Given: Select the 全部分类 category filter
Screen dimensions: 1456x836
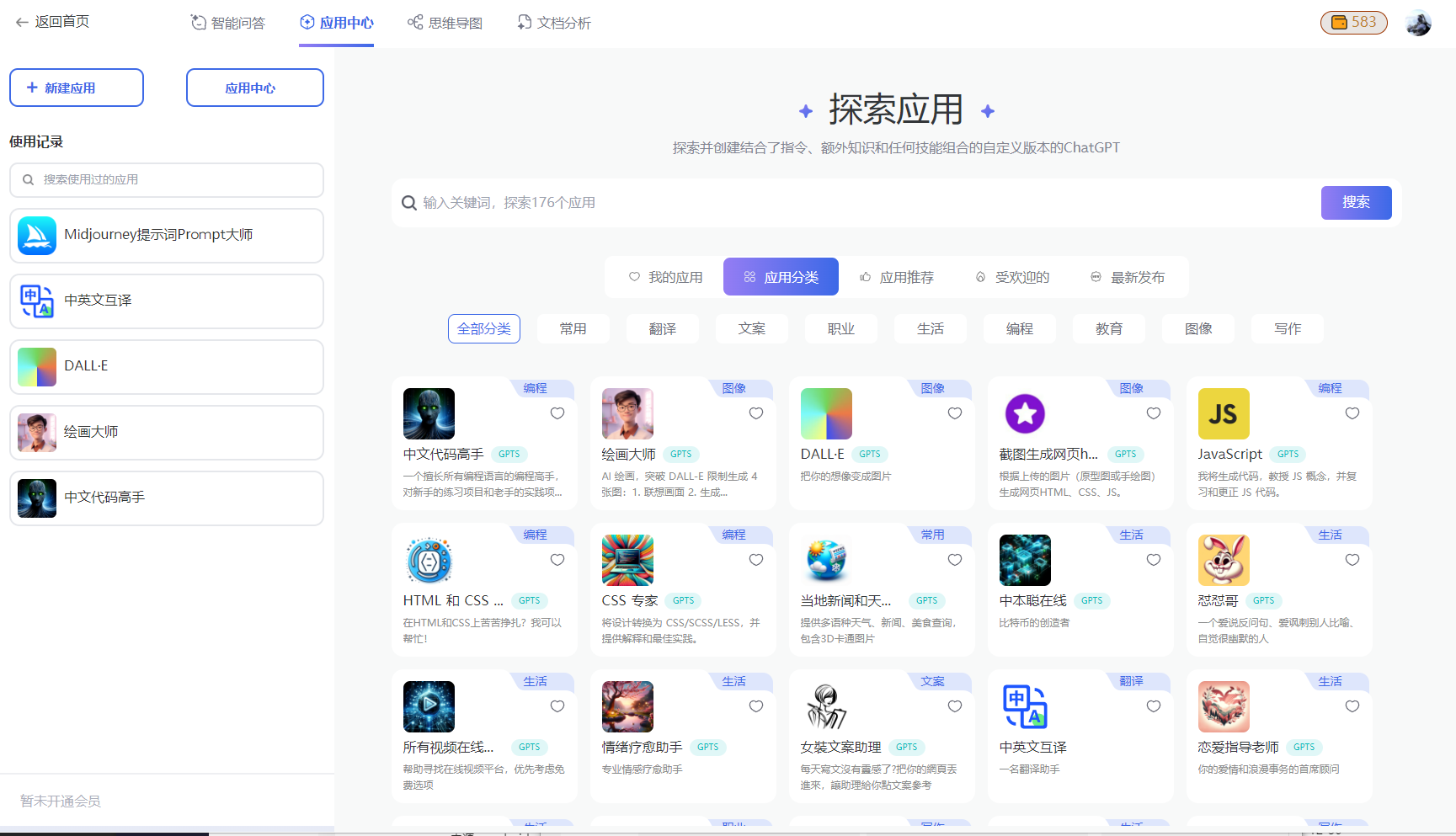Looking at the screenshot, I should tap(484, 328).
